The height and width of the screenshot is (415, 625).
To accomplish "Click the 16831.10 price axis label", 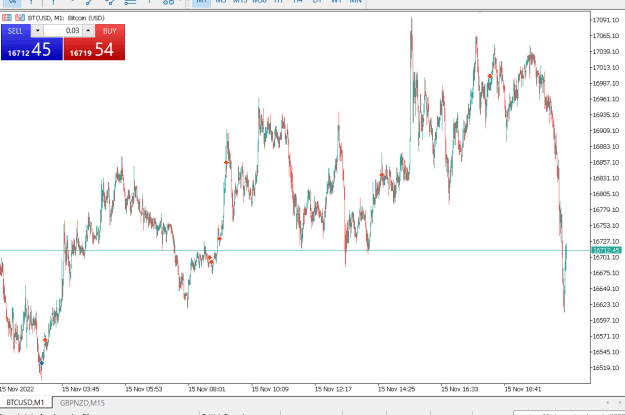I will pos(606,178).
